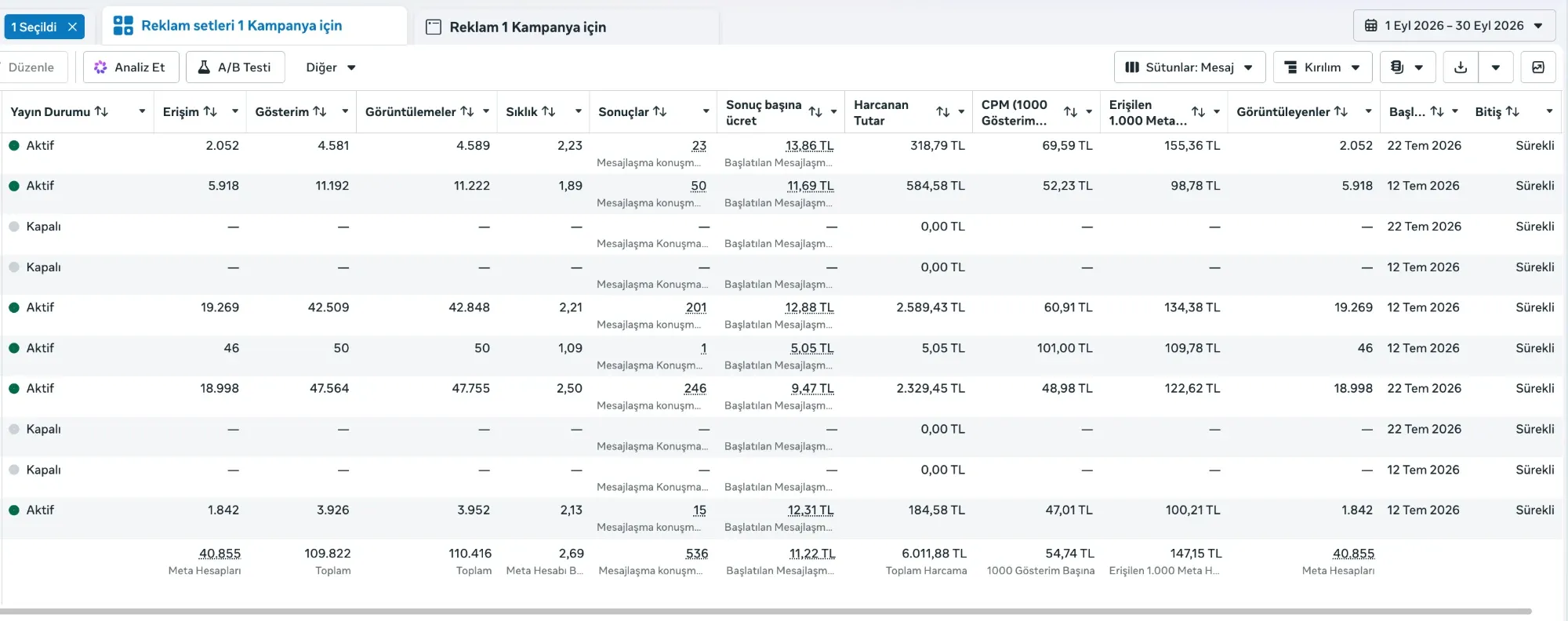This screenshot has height=621, width=1568.
Task: Select total spend 6.011,88 TL
Action: (935, 554)
